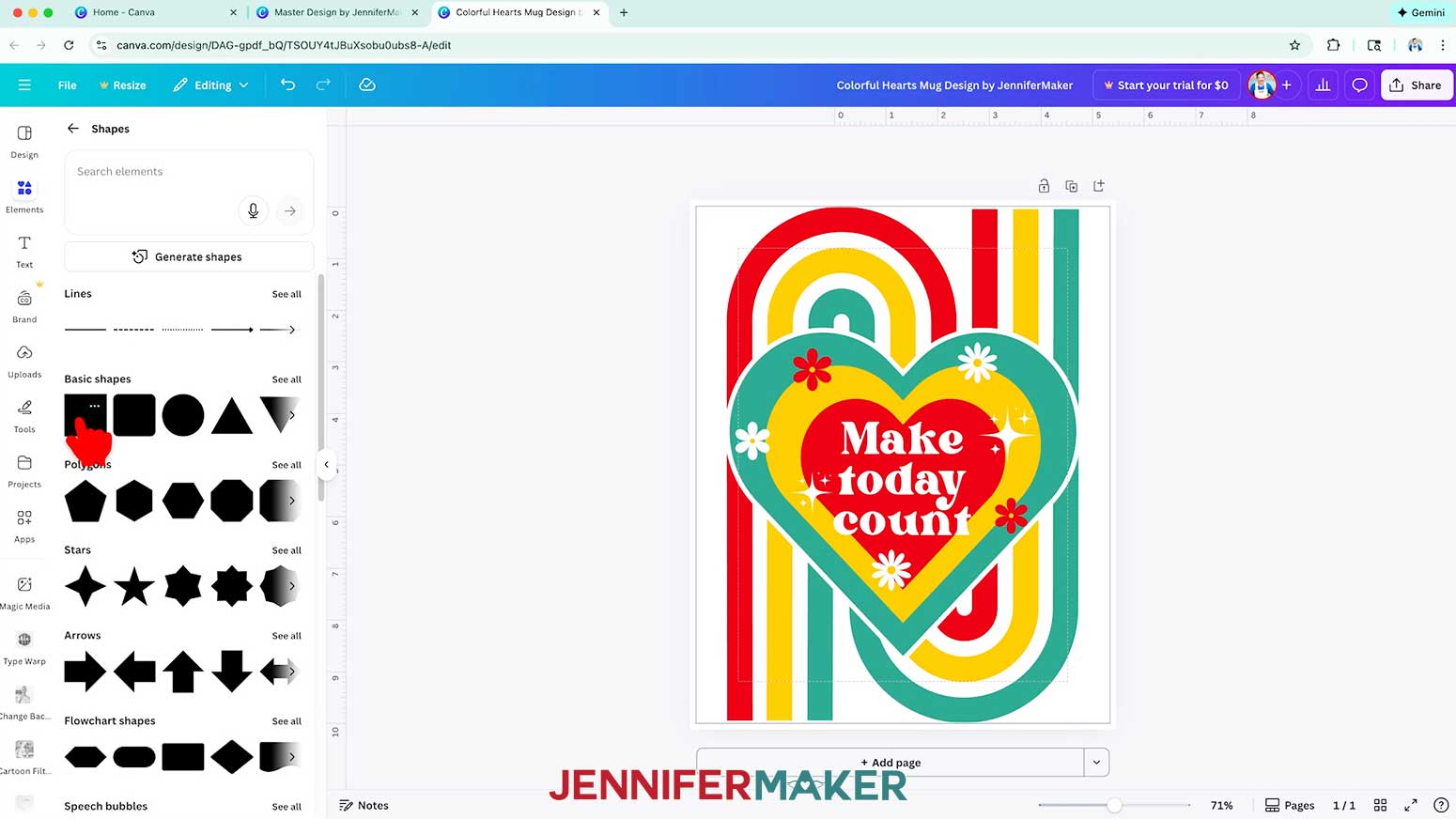Add the five-point star shape

134,586
